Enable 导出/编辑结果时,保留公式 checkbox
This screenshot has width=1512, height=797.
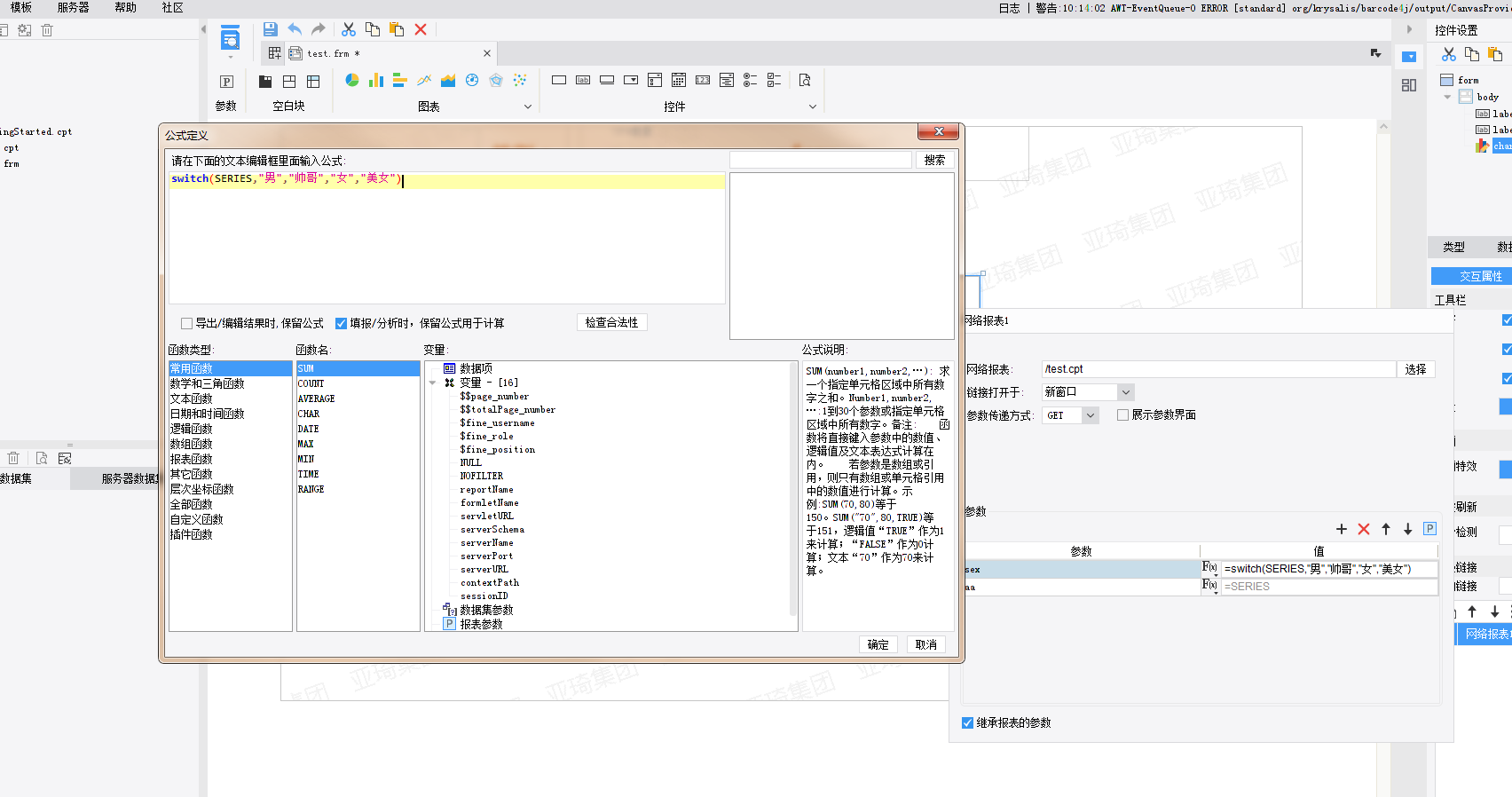(x=186, y=323)
